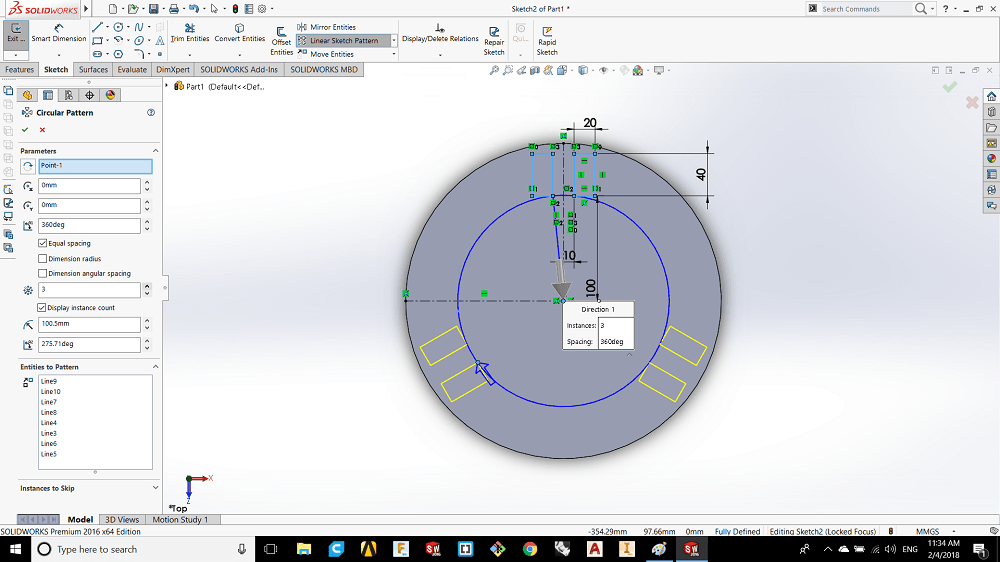Activate Convert Entities tool

click(x=239, y=33)
